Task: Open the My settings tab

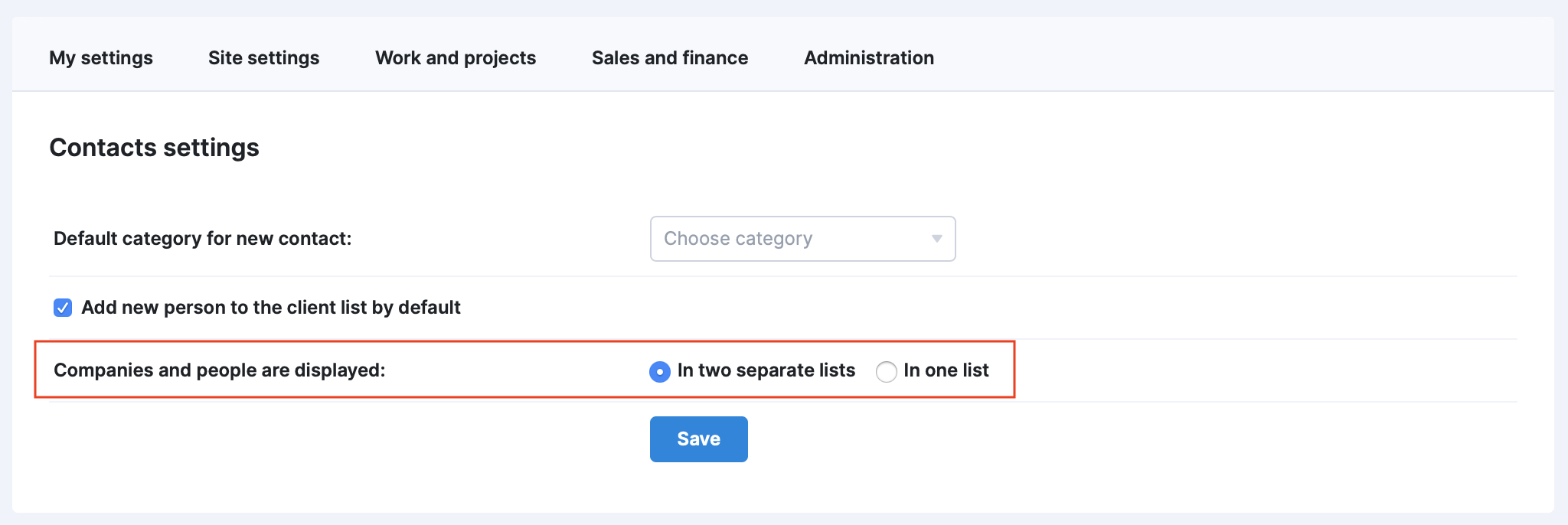Action: click(101, 58)
